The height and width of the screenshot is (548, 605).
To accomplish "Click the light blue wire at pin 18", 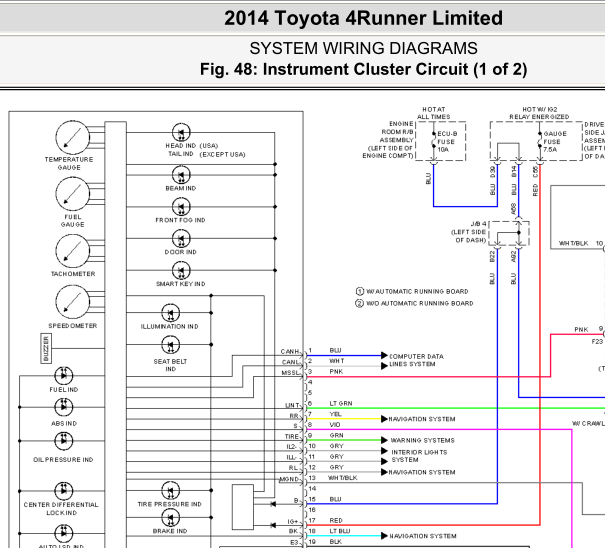I will click(345, 536).
